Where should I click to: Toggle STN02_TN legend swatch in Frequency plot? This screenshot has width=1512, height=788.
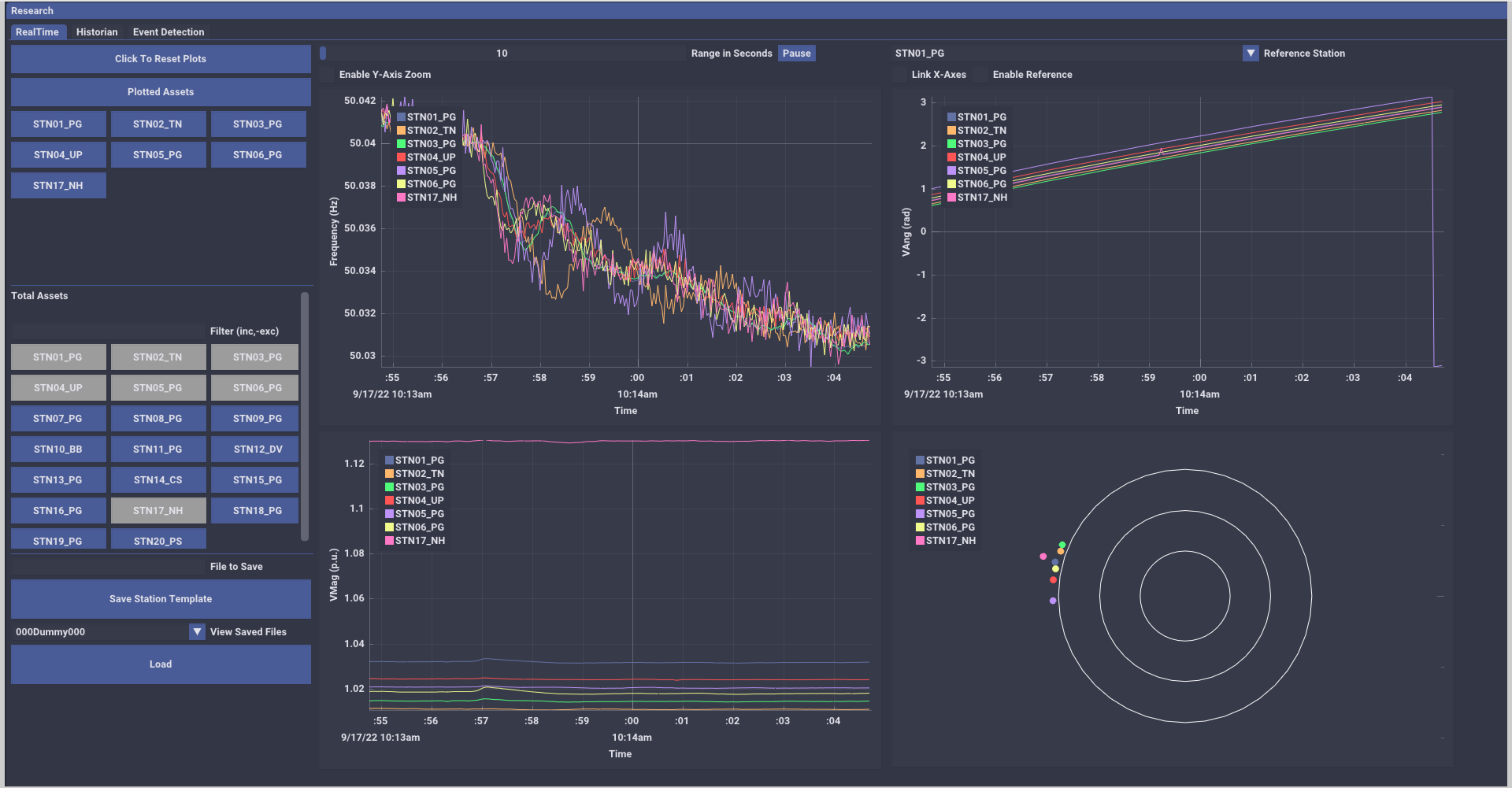tap(401, 130)
